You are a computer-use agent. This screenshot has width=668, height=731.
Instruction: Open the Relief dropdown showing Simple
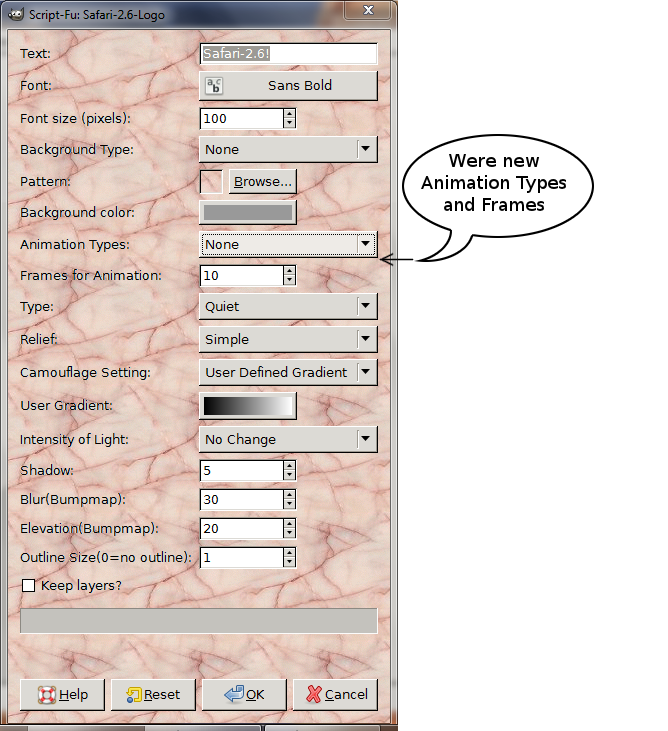click(288, 339)
